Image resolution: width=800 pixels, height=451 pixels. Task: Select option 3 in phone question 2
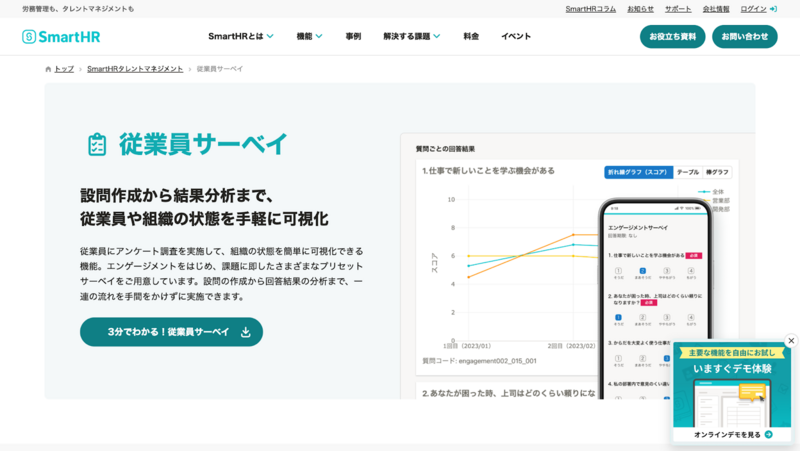pyautogui.click(x=666, y=317)
